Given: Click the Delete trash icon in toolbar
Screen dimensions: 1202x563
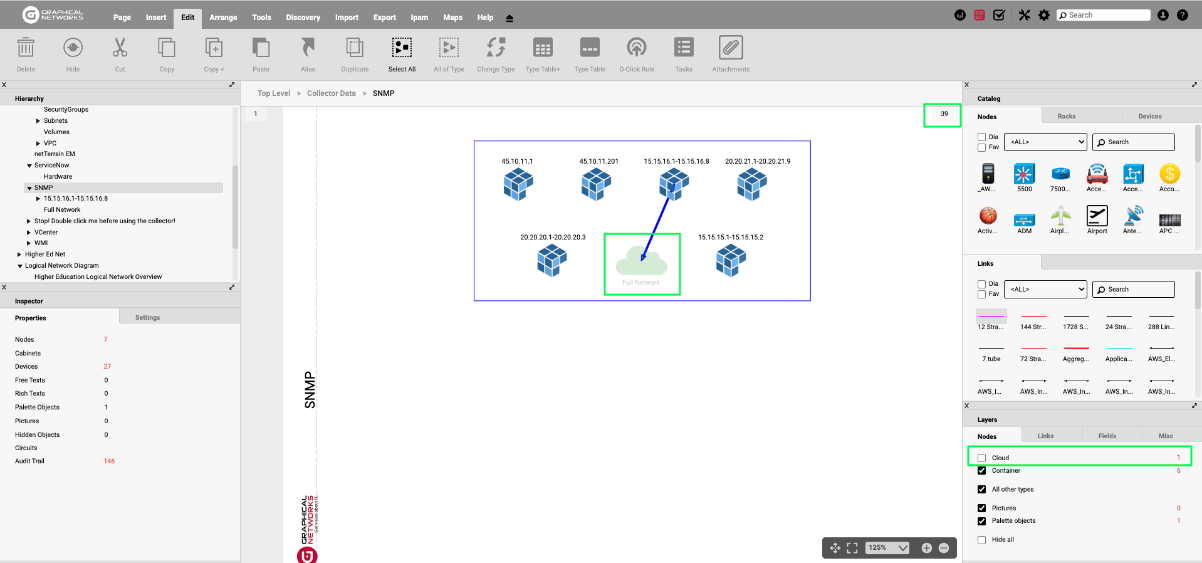Looking at the screenshot, I should tap(26, 48).
